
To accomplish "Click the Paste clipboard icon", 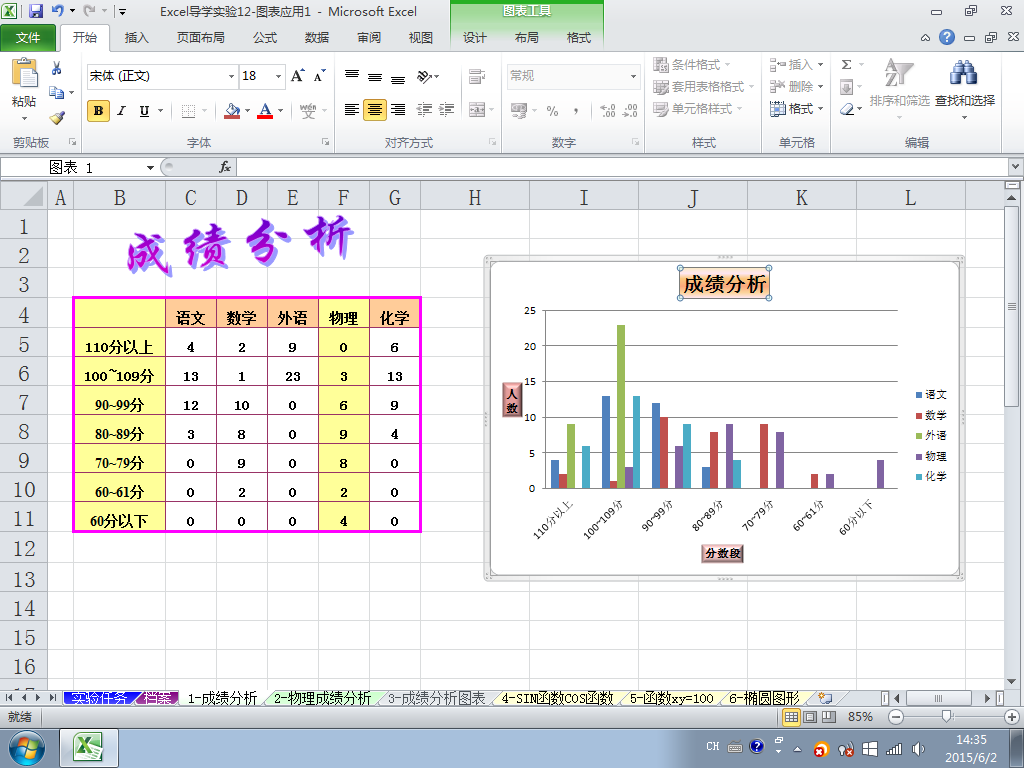I will 25,74.
